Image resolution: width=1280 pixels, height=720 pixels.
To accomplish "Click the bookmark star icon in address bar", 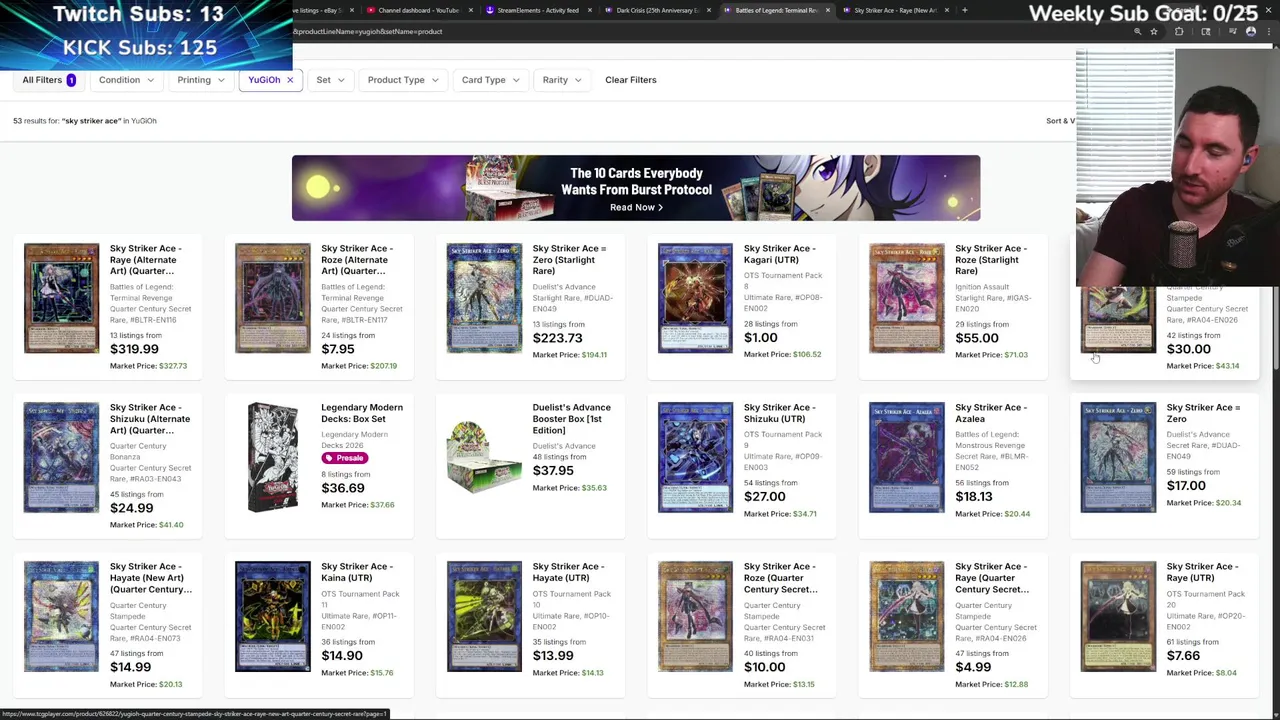I will [1153, 32].
